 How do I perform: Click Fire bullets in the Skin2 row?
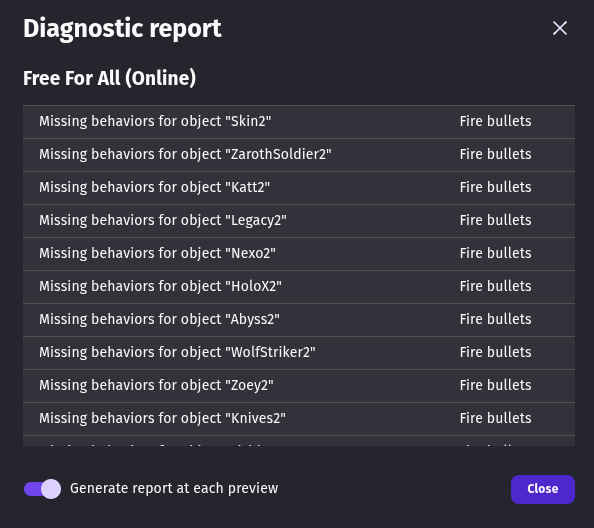[x=496, y=121]
